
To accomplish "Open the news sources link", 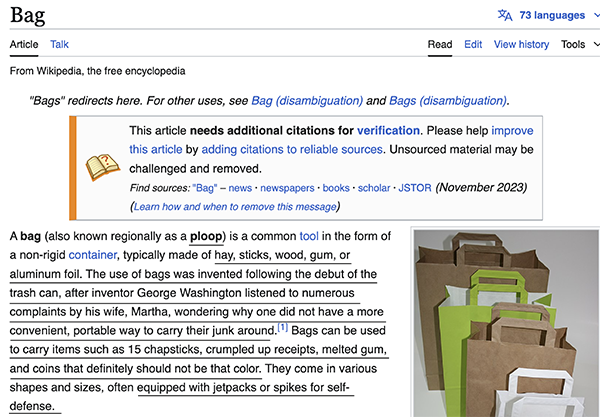I will 240,188.
